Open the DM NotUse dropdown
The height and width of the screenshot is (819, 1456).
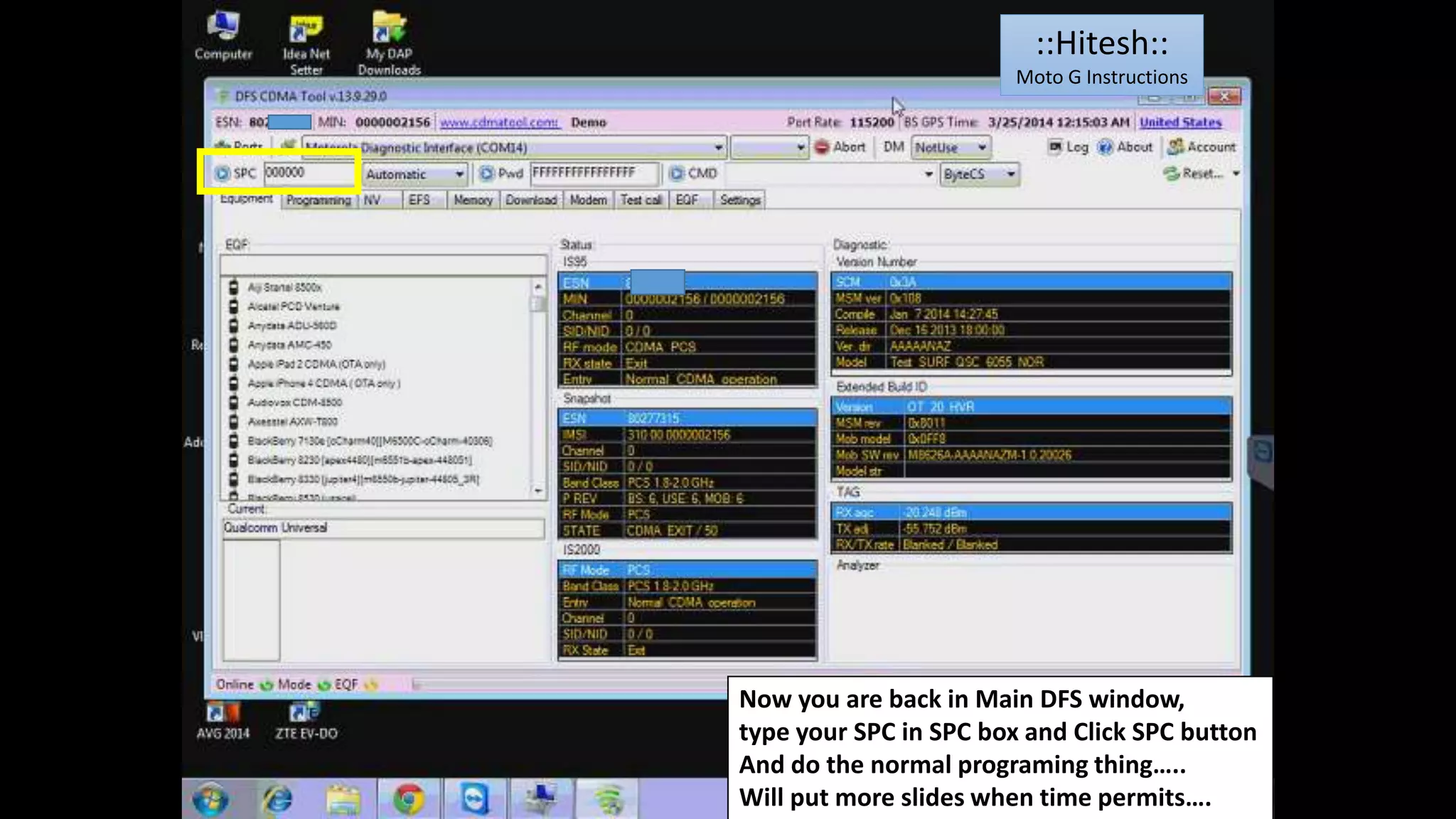pos(951,147)
